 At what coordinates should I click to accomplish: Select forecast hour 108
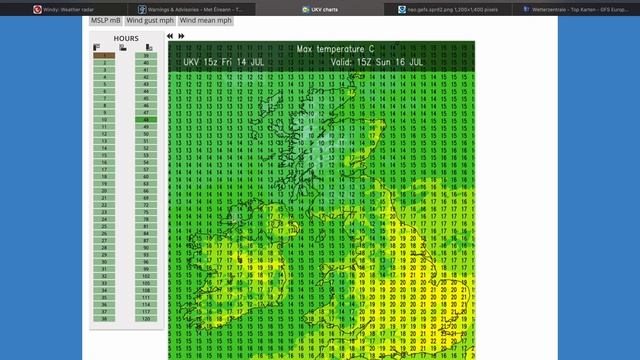(146, 290)
